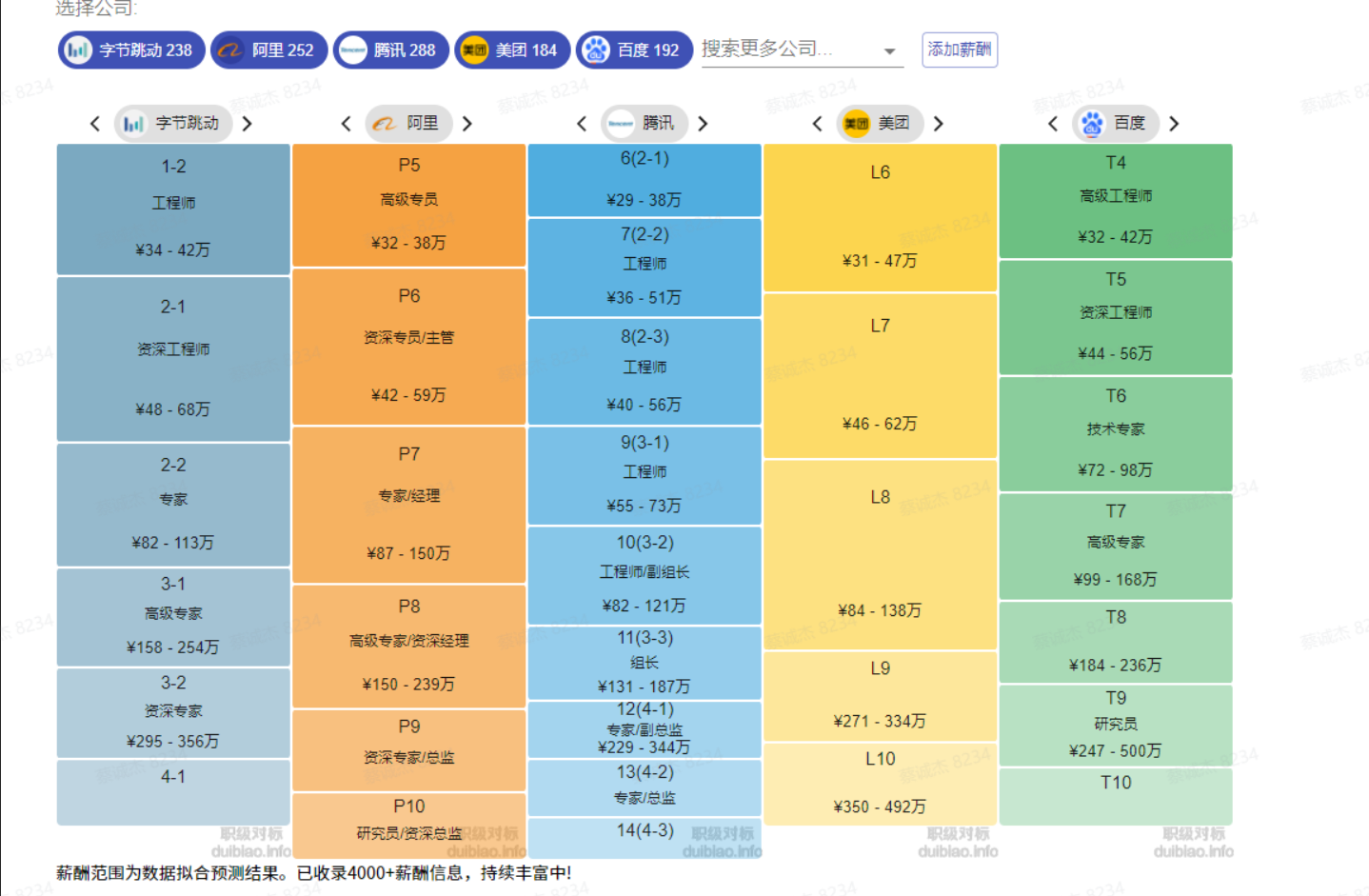The height and width of the screenshot is (896, 1369).
Task: Type in the 搜索更多公司 search field
Action: tap(785, 50)
